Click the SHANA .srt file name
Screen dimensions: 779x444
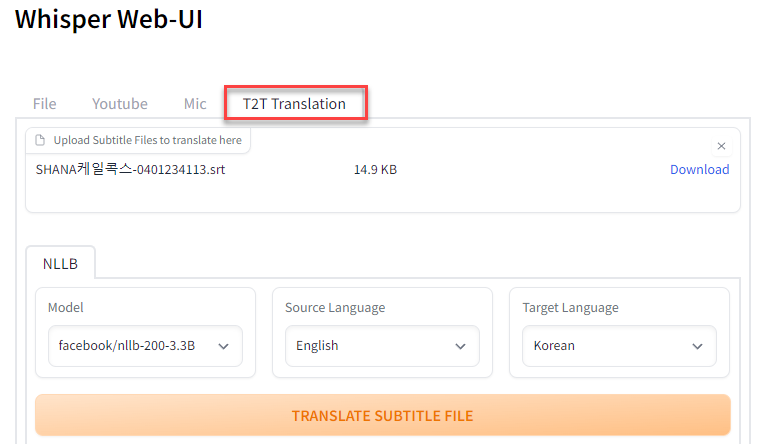[x=130, y=170]
